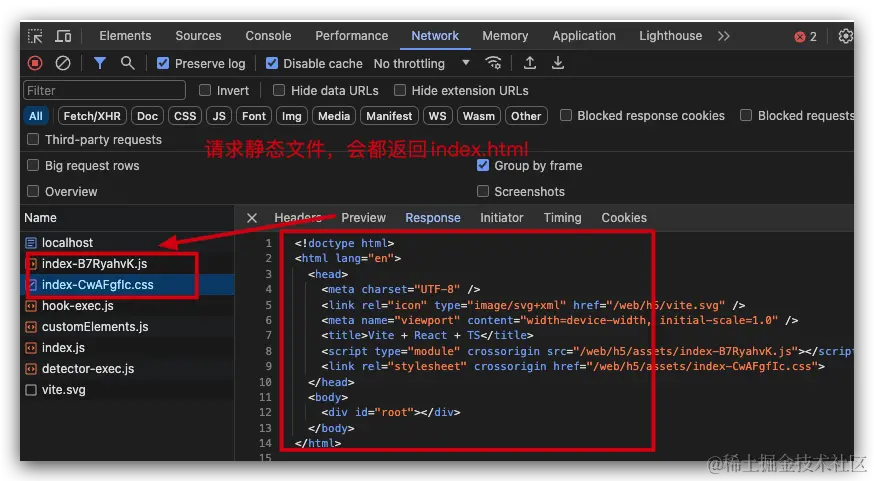Open the Initiator tab
This screenshot has width=874, height=481.
pos(502,218)
